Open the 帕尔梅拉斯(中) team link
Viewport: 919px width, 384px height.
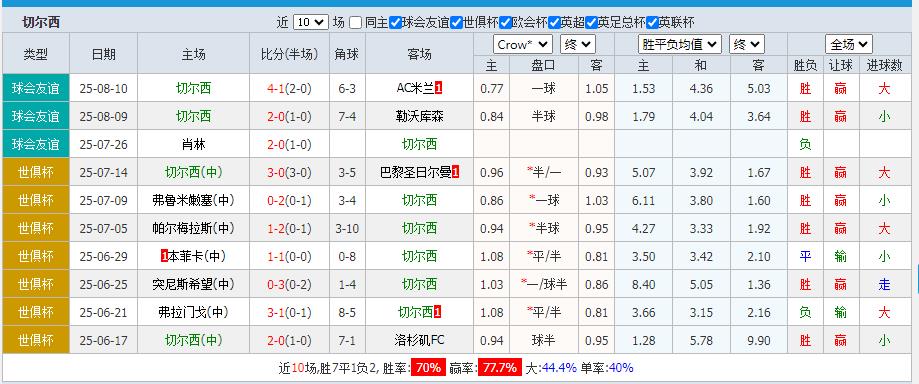[x=193, y=228]
